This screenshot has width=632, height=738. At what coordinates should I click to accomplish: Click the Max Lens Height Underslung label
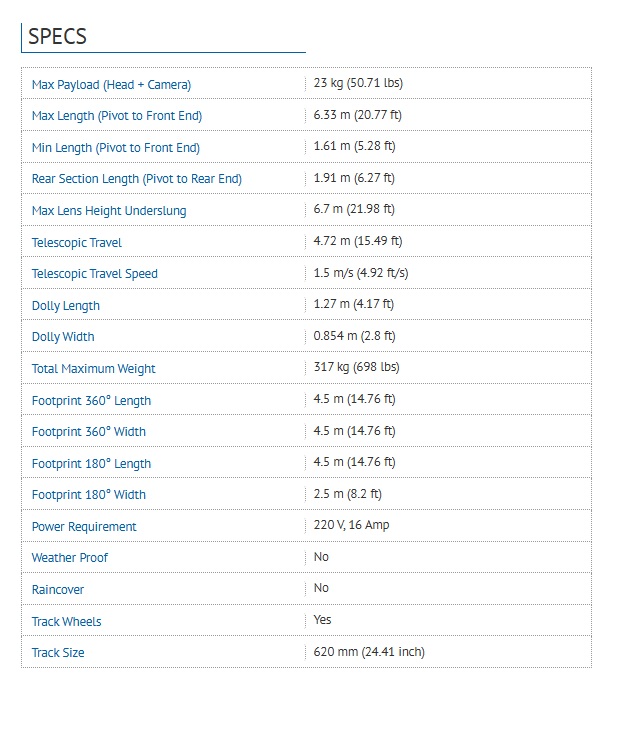[x=109, y=211]
